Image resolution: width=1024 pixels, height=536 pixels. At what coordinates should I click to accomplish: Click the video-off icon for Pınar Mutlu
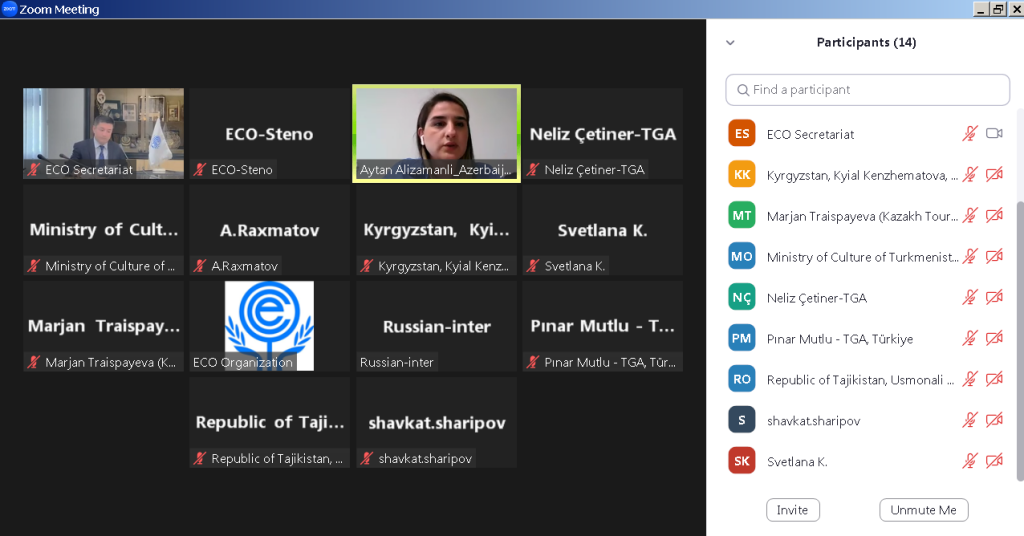click(994, 339)
